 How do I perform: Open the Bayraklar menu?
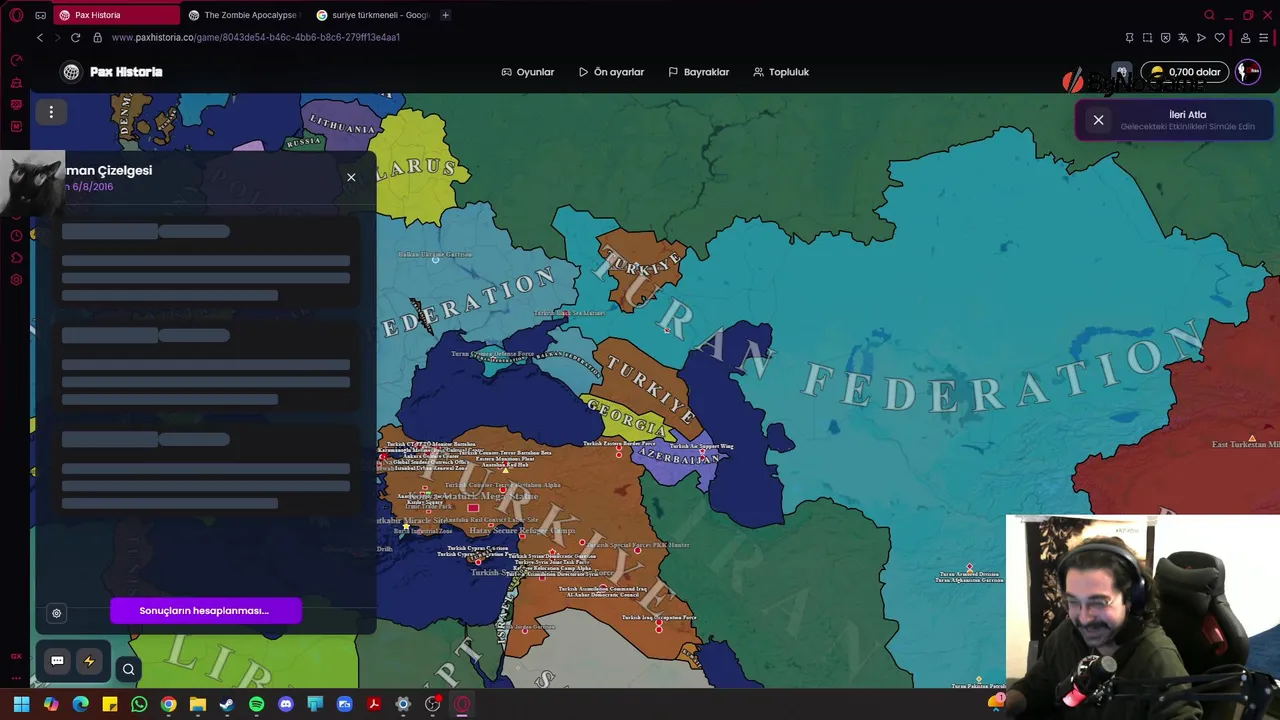pyautogui.click(x=699, y=72)
